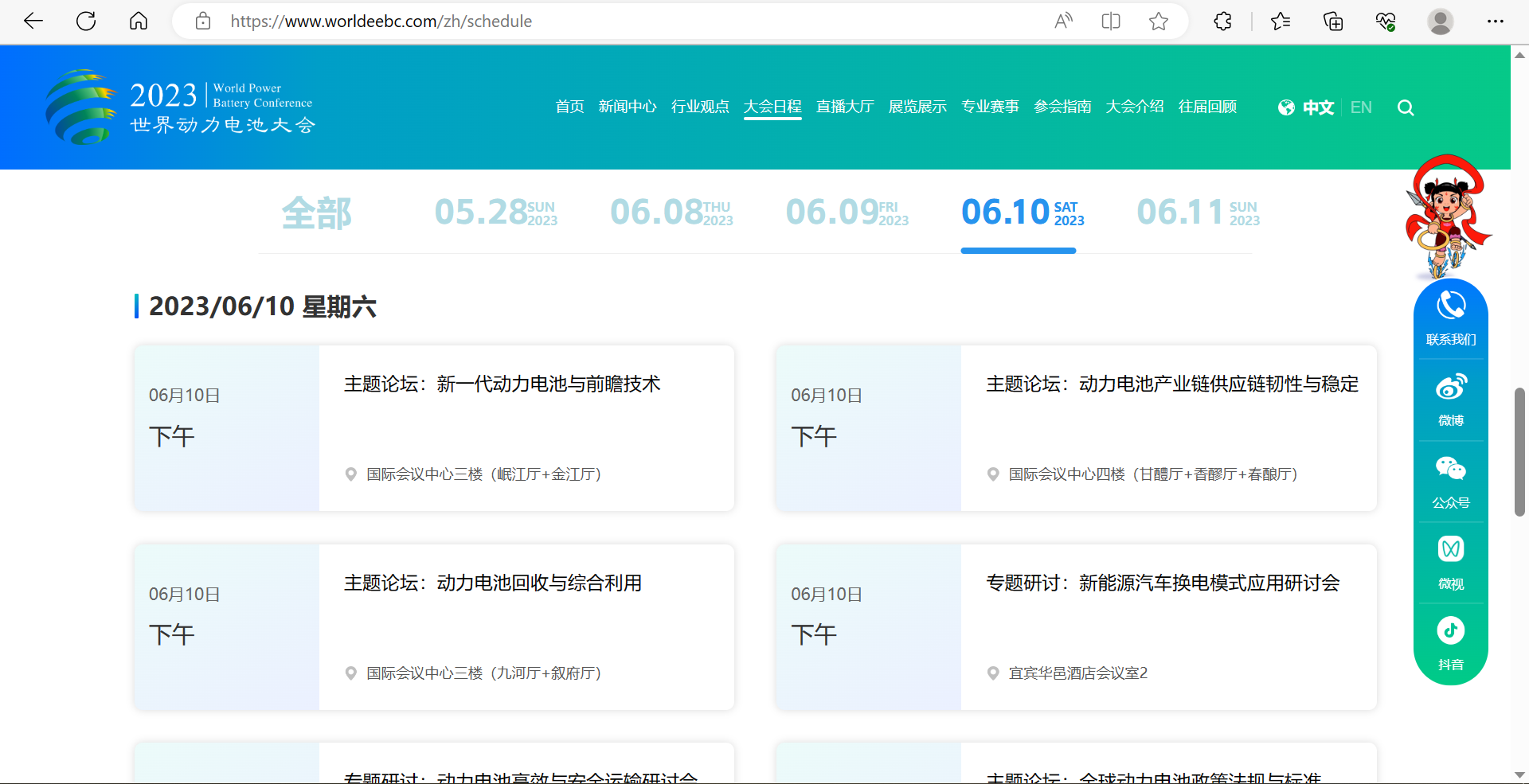Add page to favorites star icon
Image resolution: width=1529 pixels, height=784 pixels.
pos(1159,21)
